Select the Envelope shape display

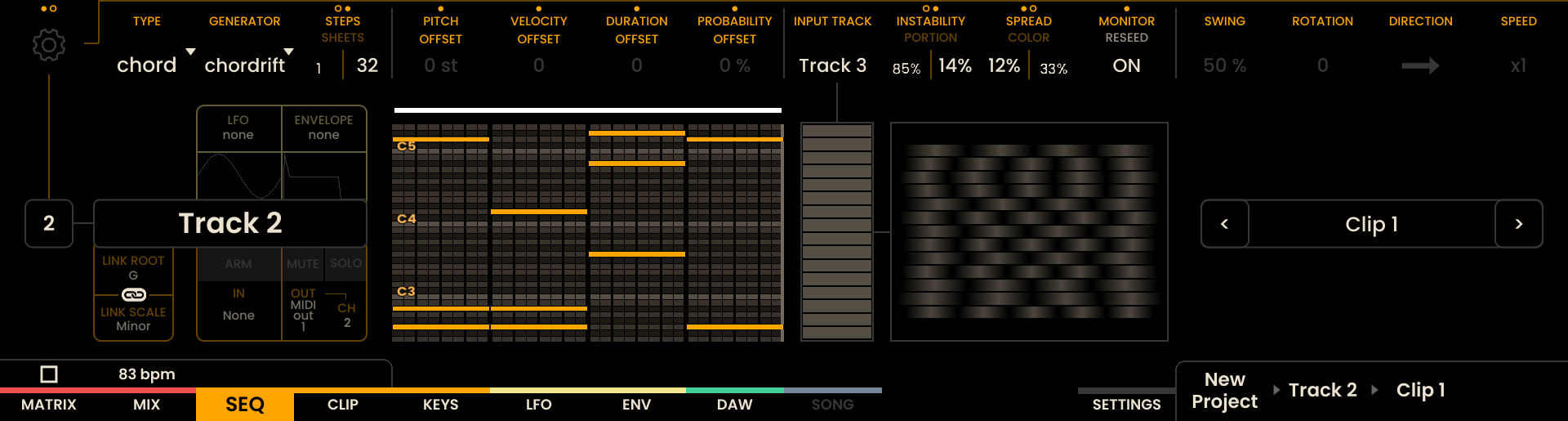tap(324, 175)
